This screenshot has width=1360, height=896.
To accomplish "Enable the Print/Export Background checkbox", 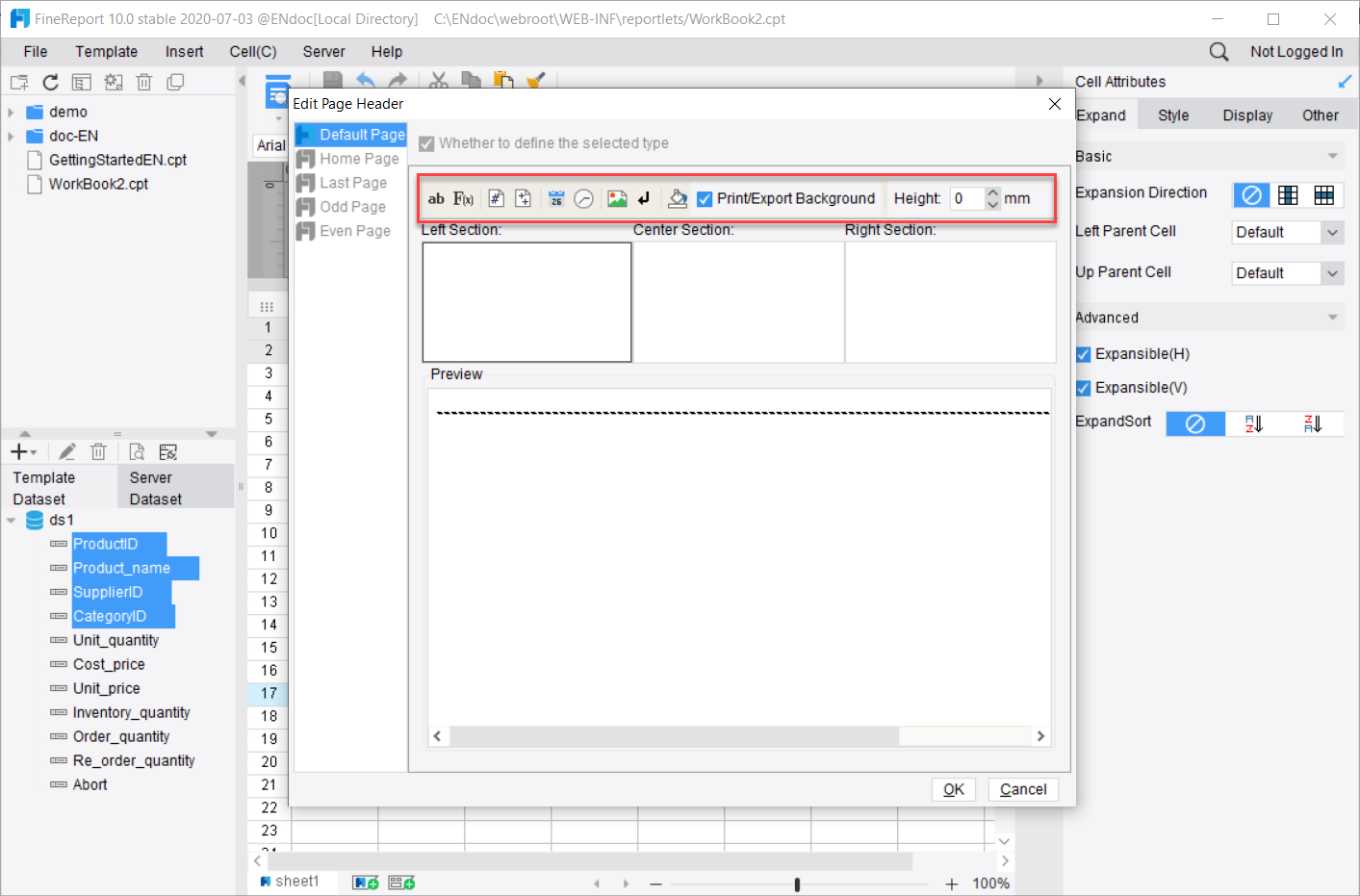I will point(706,198).
